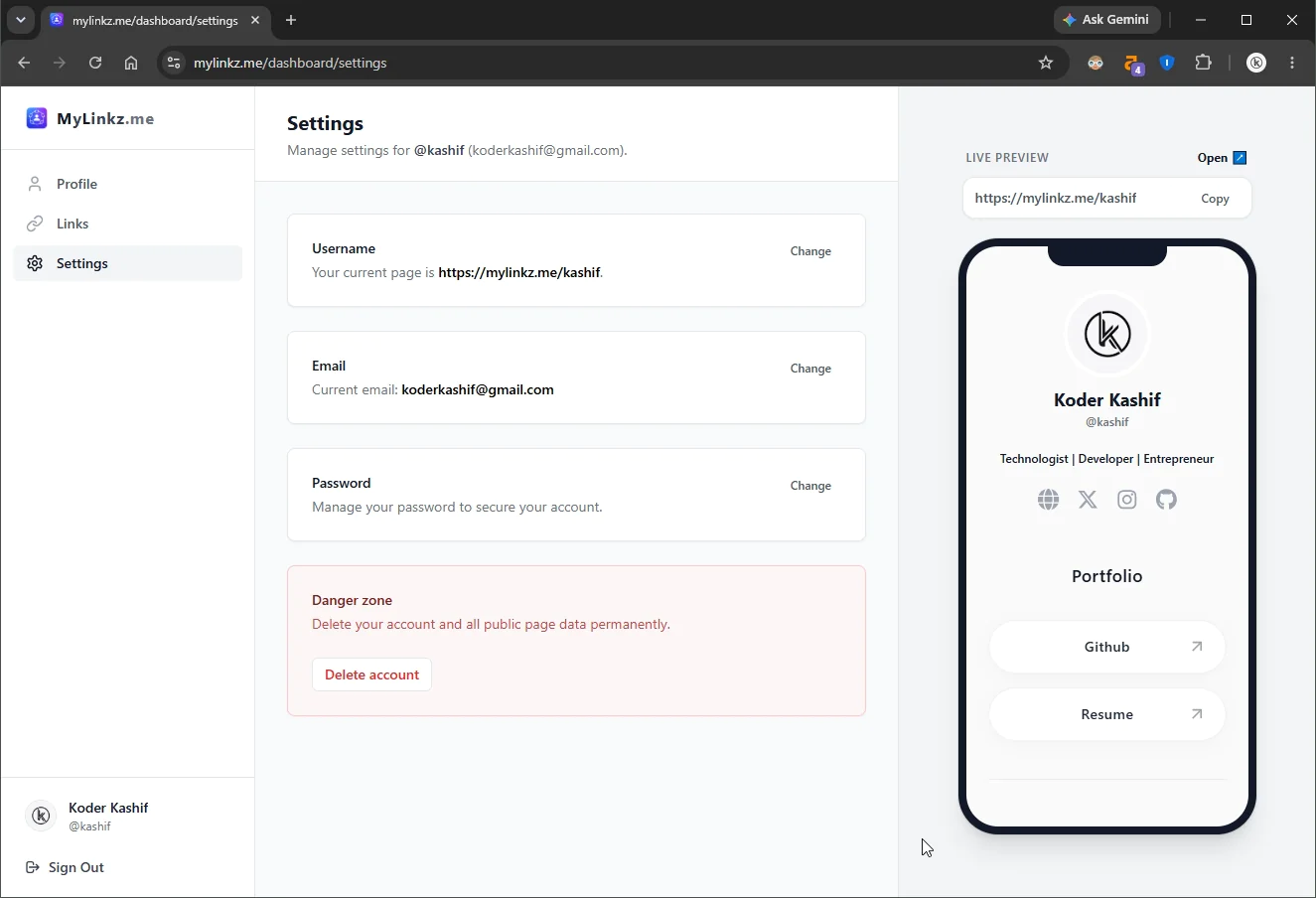Click the MyLinkz.me logo icon
Viewport: 1316px width, 898px height.
click(x=37, y=118)
